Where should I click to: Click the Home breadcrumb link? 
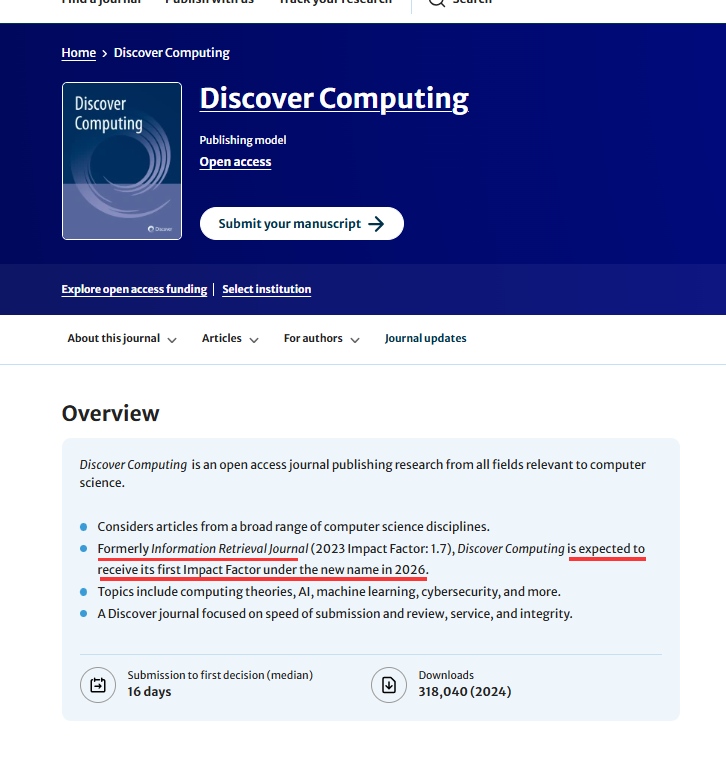[79, 53]
